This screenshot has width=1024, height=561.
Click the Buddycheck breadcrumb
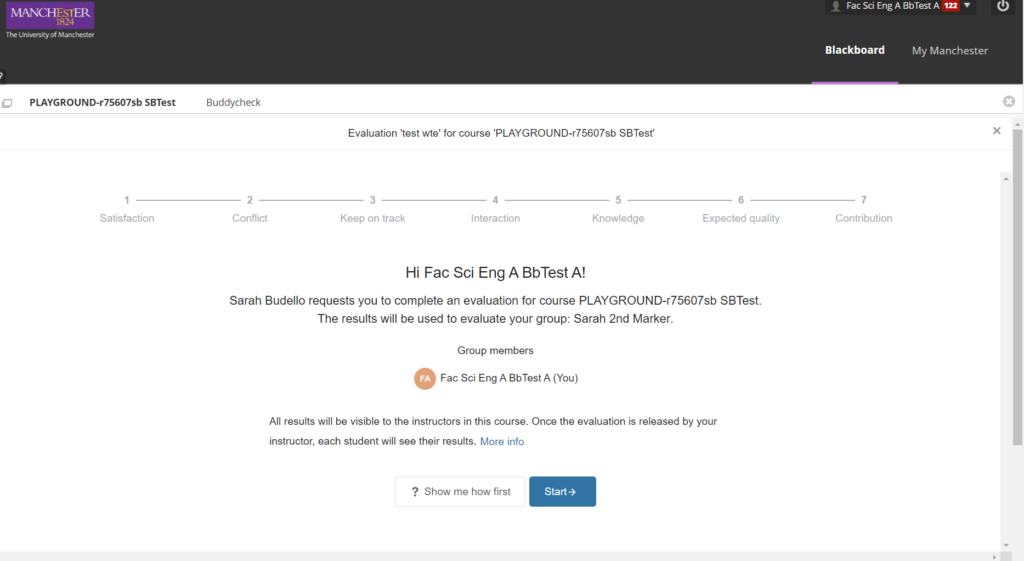pos(233,103)
